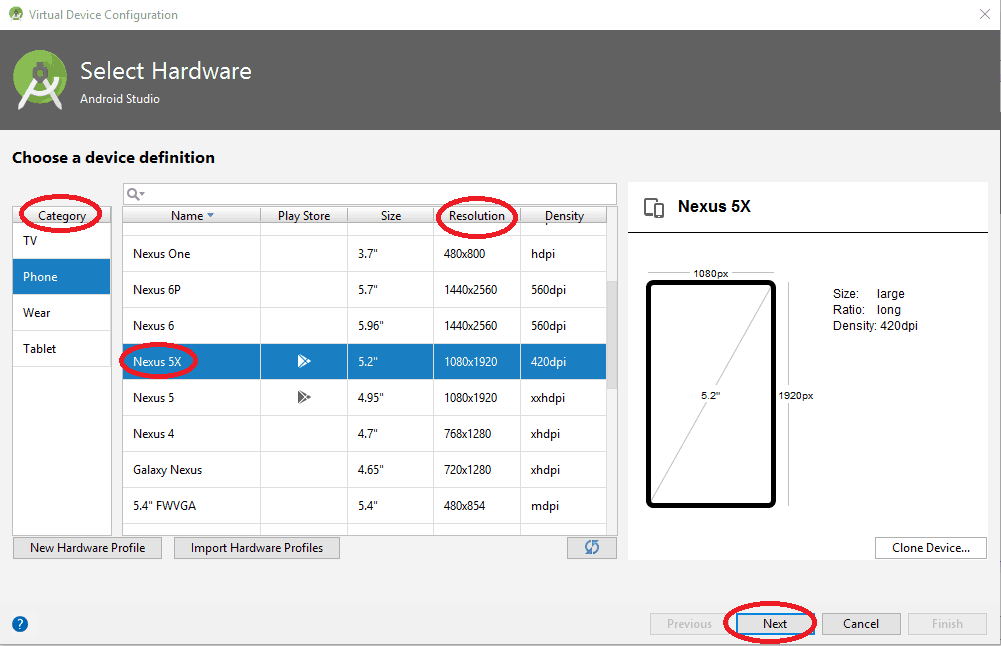
Task: Click the search magnifier icon in search field
Action: (x=135, y=194)
